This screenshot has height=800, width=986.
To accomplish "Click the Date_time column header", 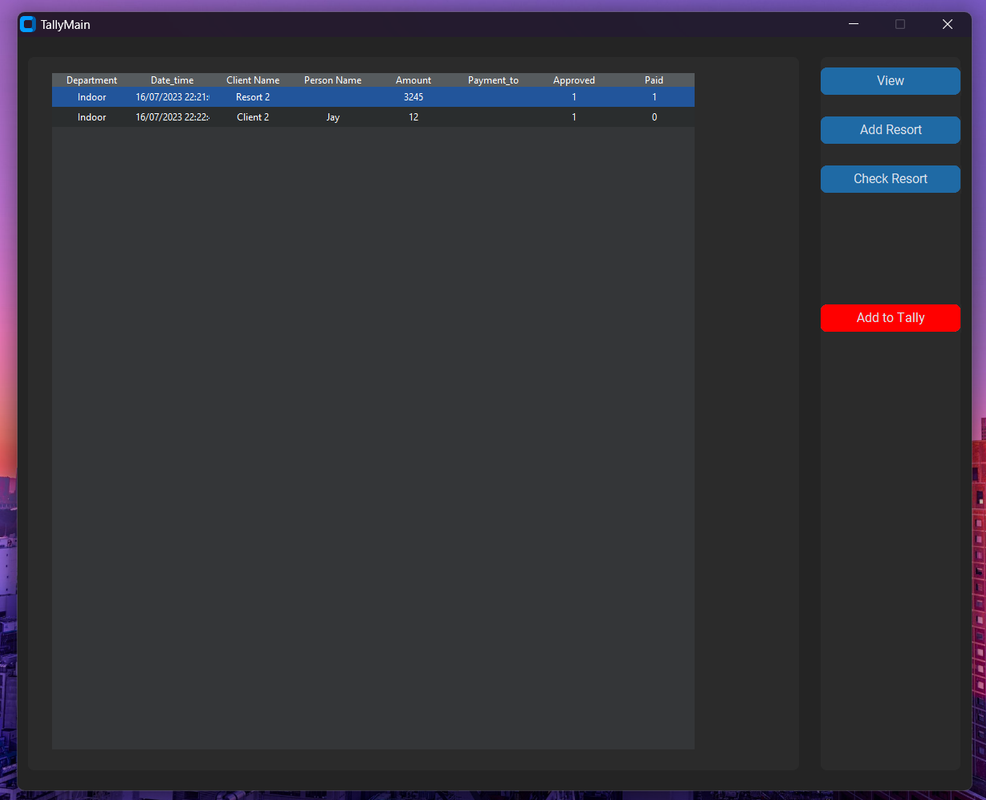I will pos(172,80).
